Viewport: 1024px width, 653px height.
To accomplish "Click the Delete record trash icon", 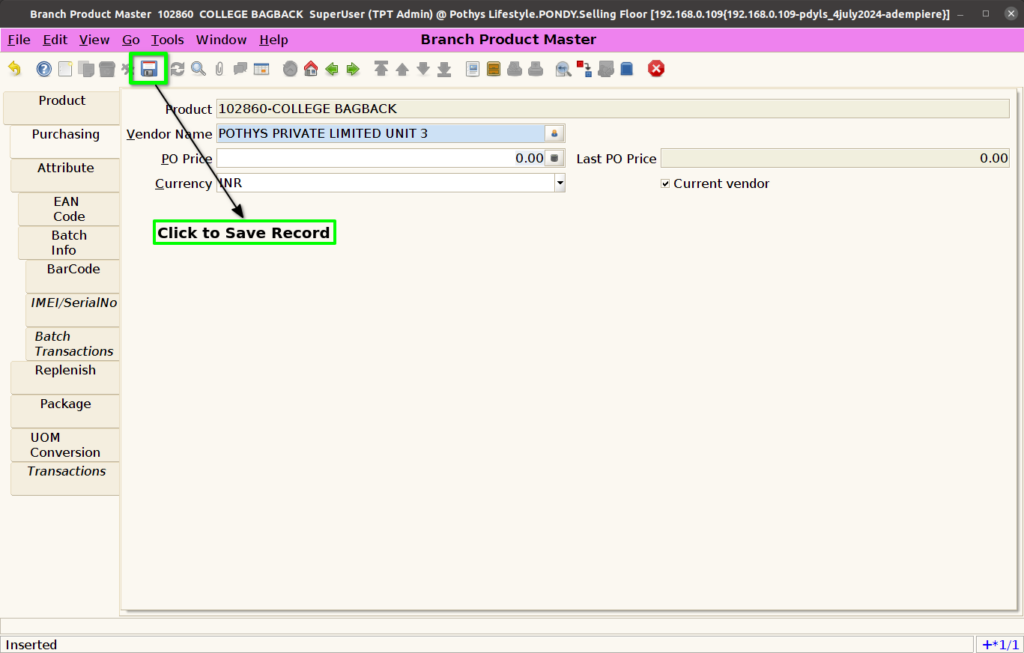I will pos(107,69).
